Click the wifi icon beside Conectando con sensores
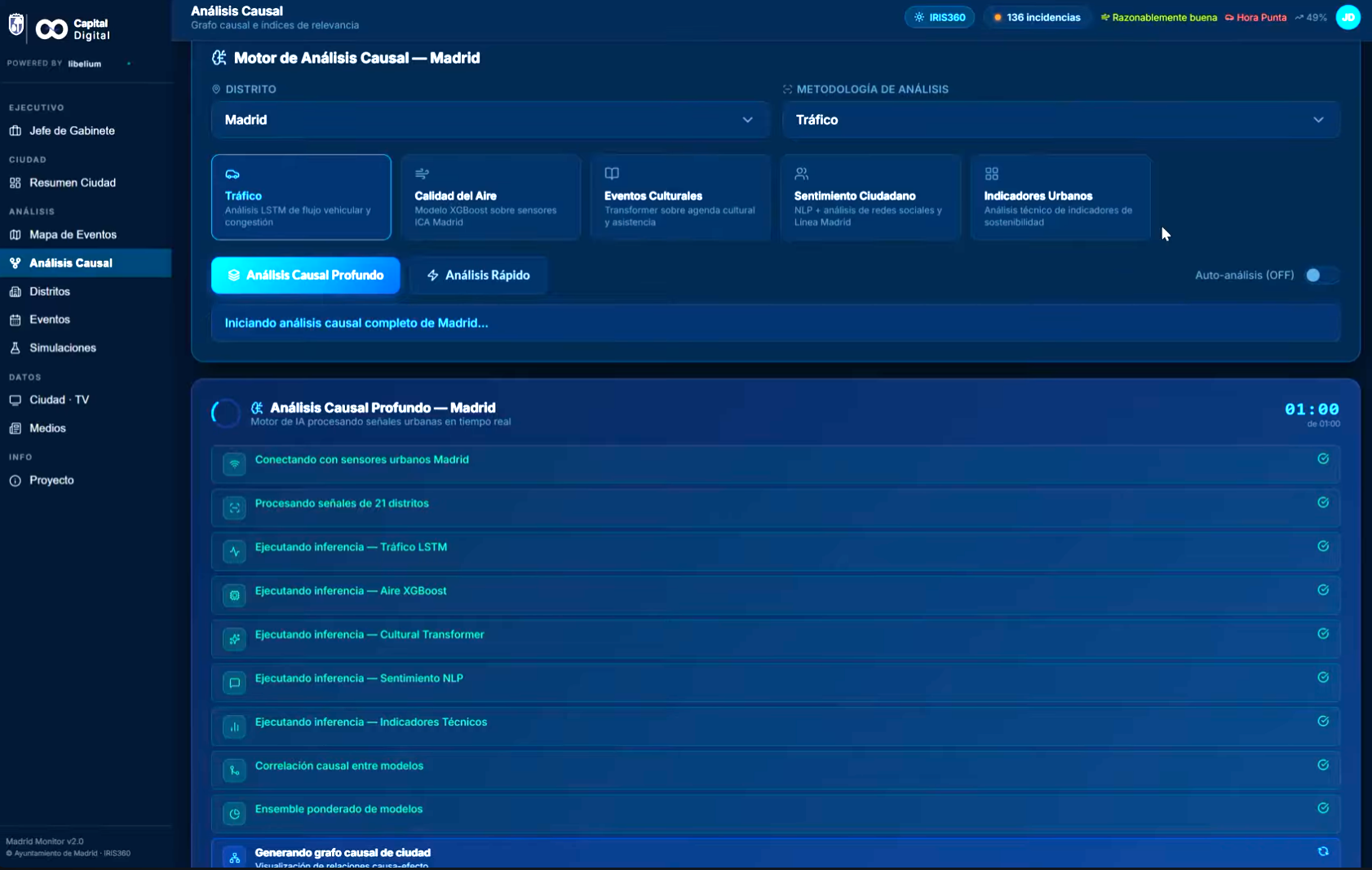The image size is (1372, 870). pyautogui.click(x=234, y=464)
